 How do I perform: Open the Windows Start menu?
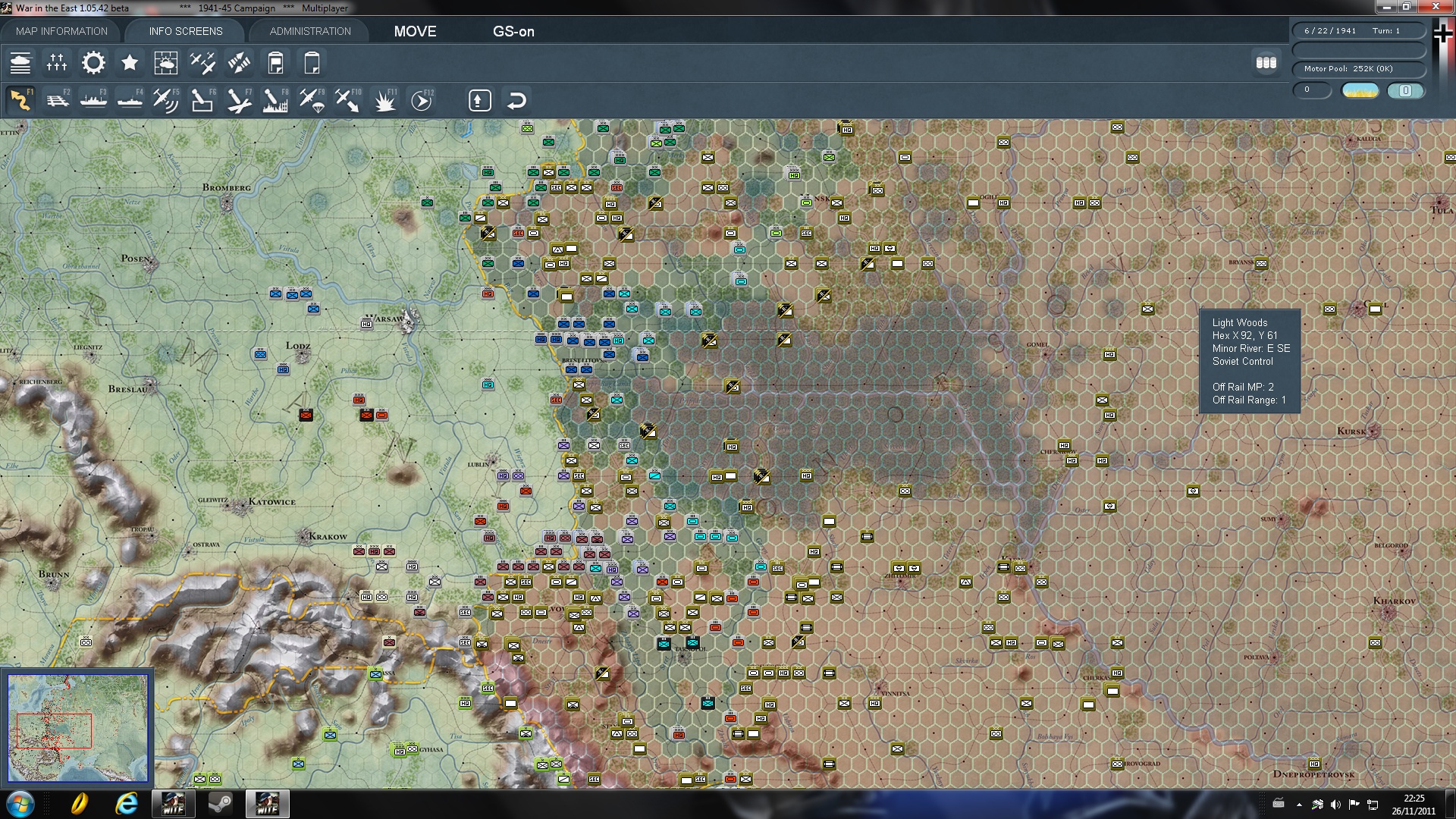(x=20, y=804)
